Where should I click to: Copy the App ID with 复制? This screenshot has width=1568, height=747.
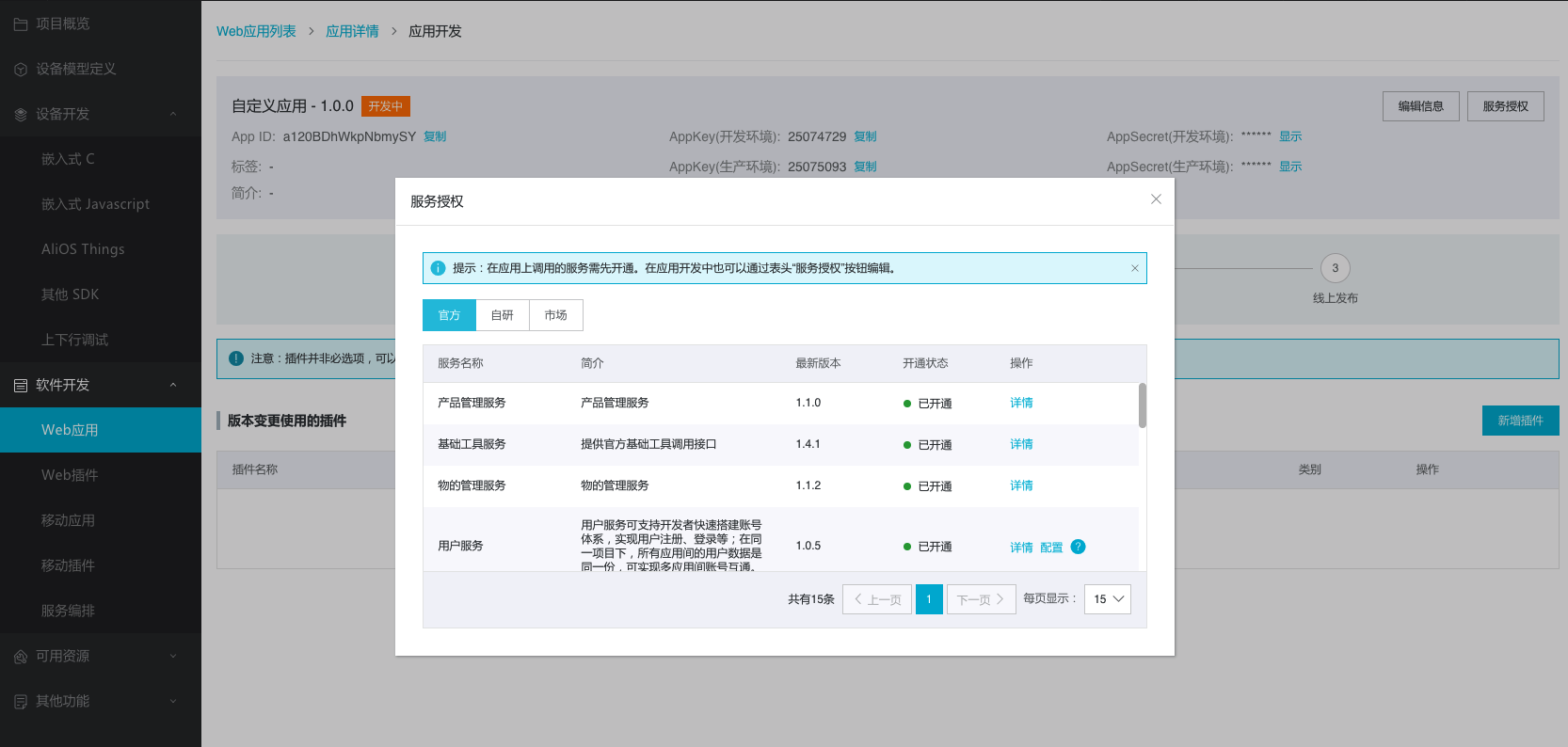tap(435, 136)
